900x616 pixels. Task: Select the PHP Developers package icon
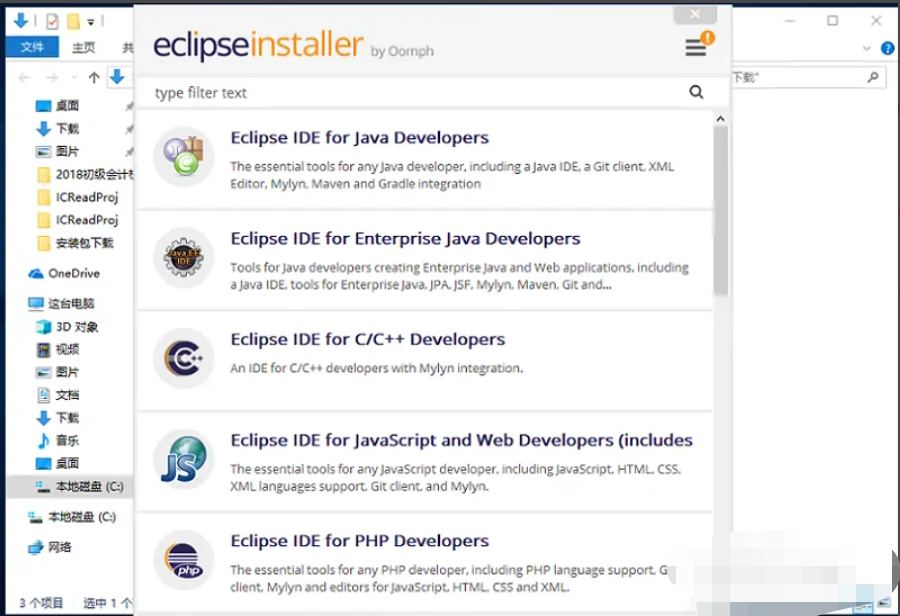click(x=183, y=561)
